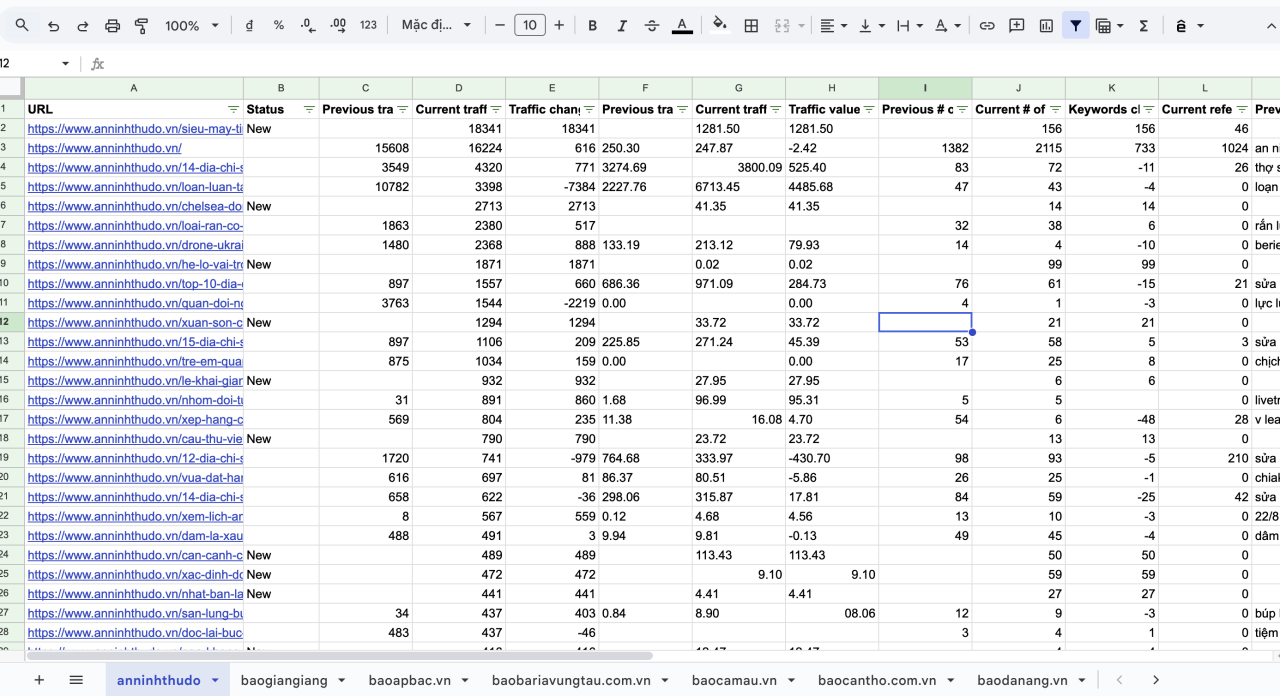Switch to the baodanang.vn sheet tab
This screenshot has width=1280, height=696.
[1022, 680]
